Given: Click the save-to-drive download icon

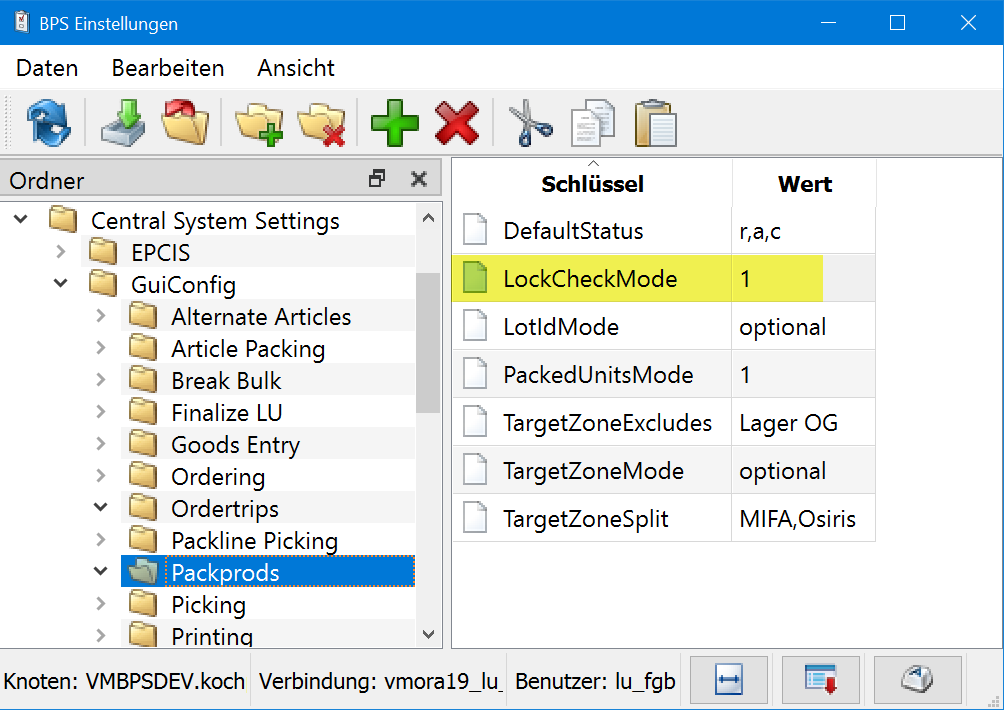Looking at the screenshot, I should [x=122, y=124].
